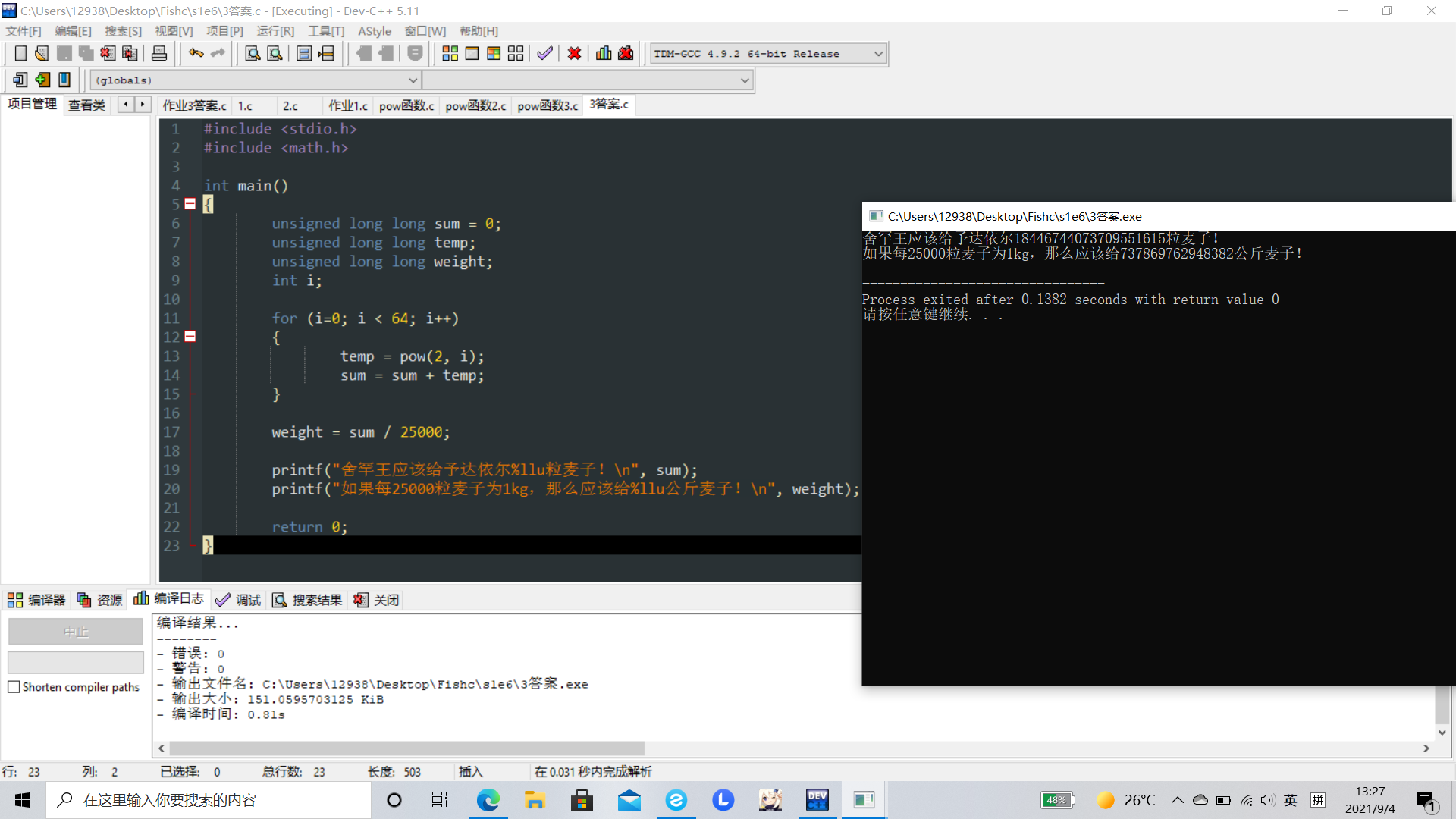Image resolution: width=1456 pixels, height=819 pixels.
Task: Open the 搜索[S] menu
Action: click(x=123, y=31)
